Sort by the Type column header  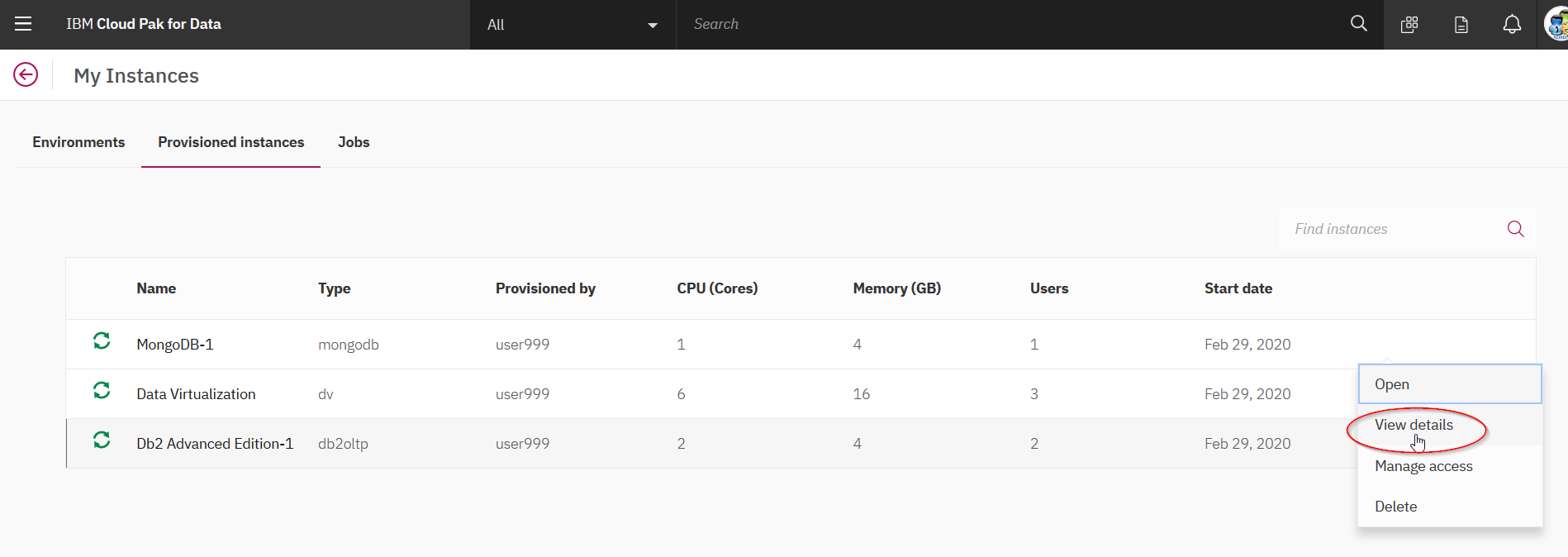(335, 288)
